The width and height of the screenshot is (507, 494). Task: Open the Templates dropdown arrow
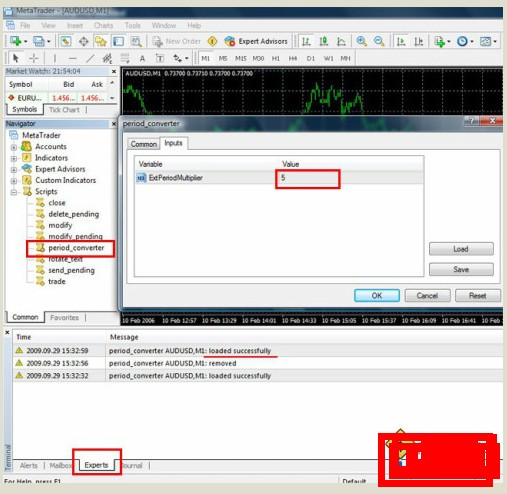[x=495, y=42]
